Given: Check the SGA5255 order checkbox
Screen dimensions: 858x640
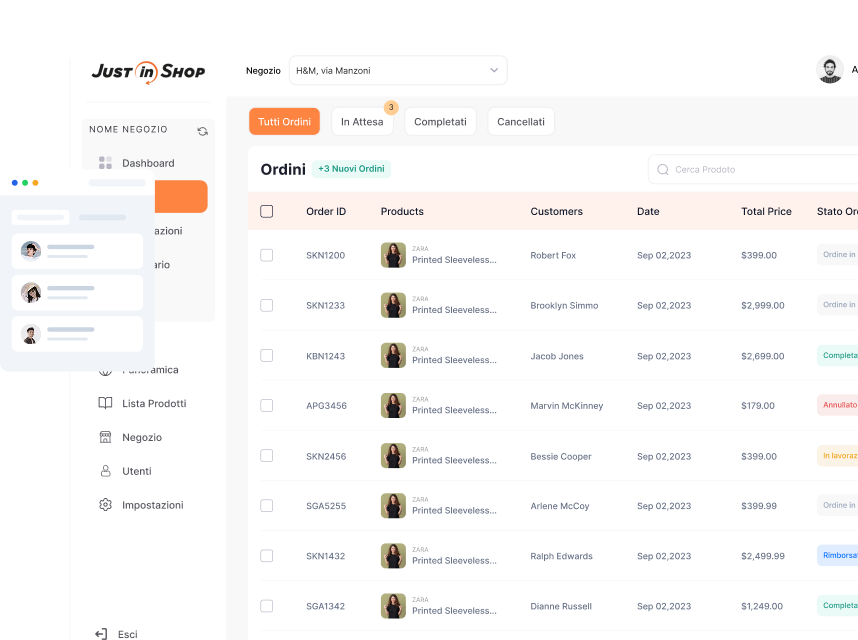Looking at the screenshot, I should click(266, 505).
